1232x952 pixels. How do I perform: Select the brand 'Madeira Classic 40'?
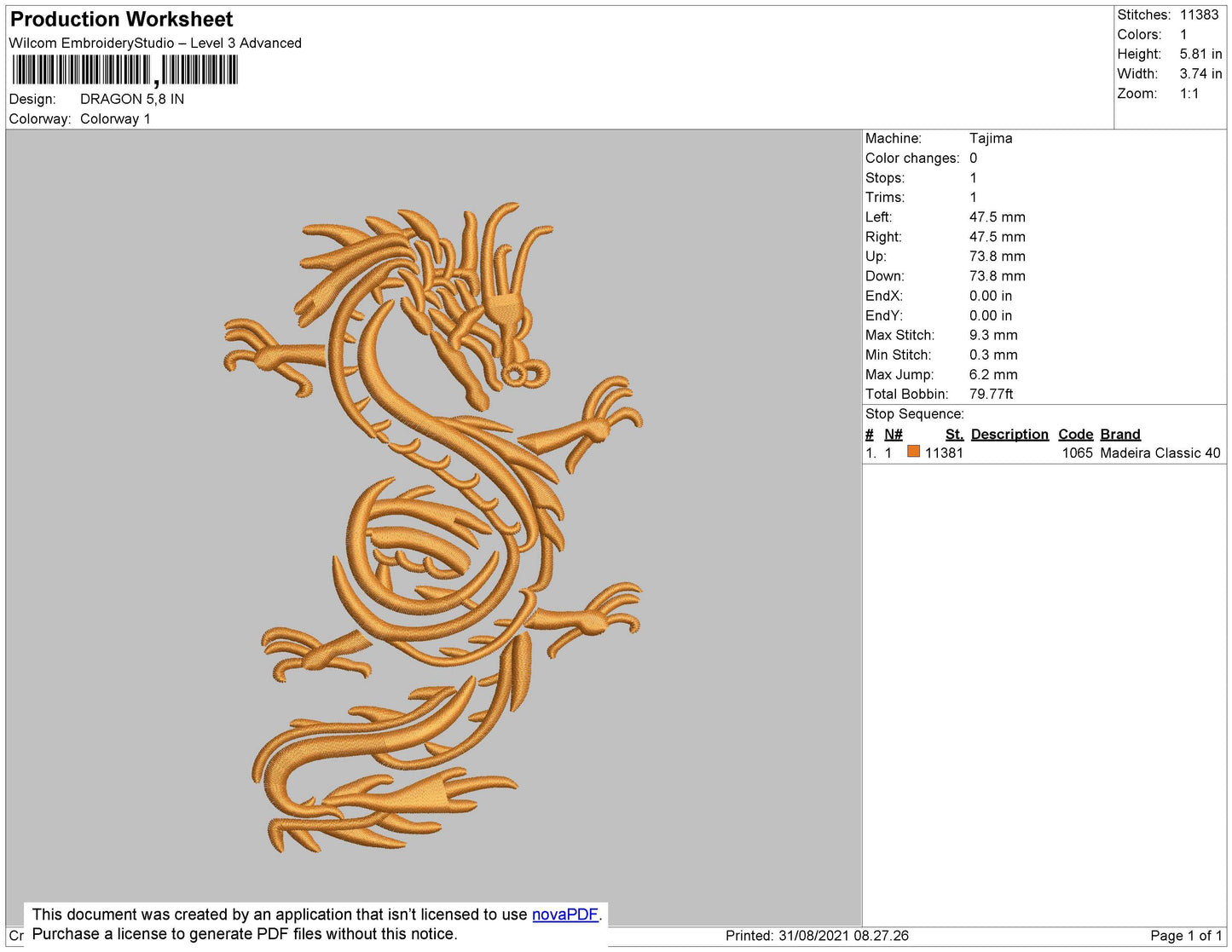[1160, 453]
